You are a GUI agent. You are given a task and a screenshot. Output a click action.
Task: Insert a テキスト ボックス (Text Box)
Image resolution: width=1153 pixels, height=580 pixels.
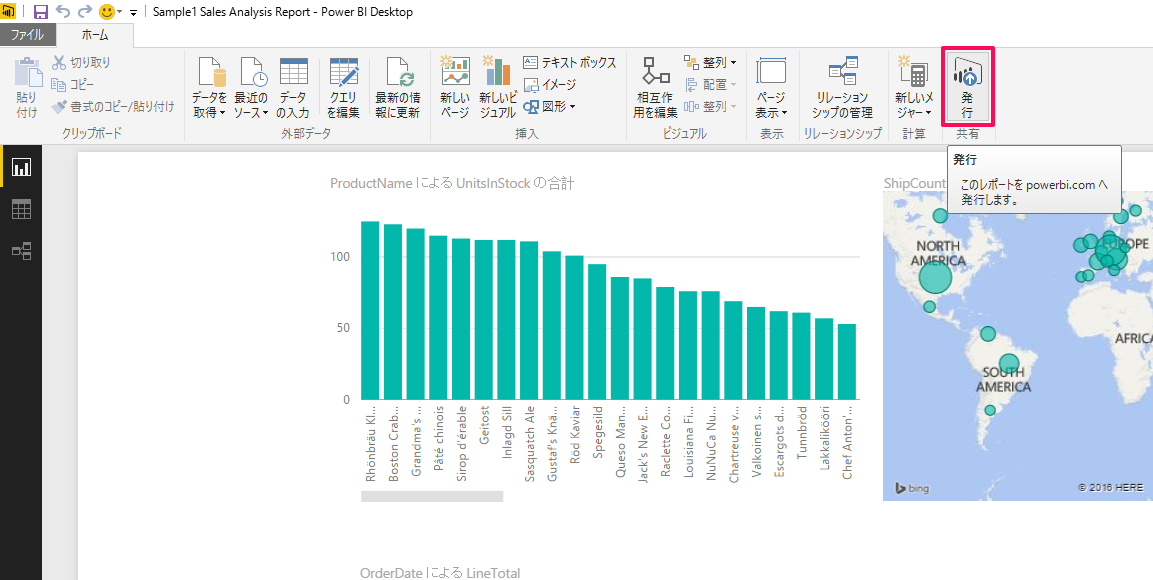(569, 62)
